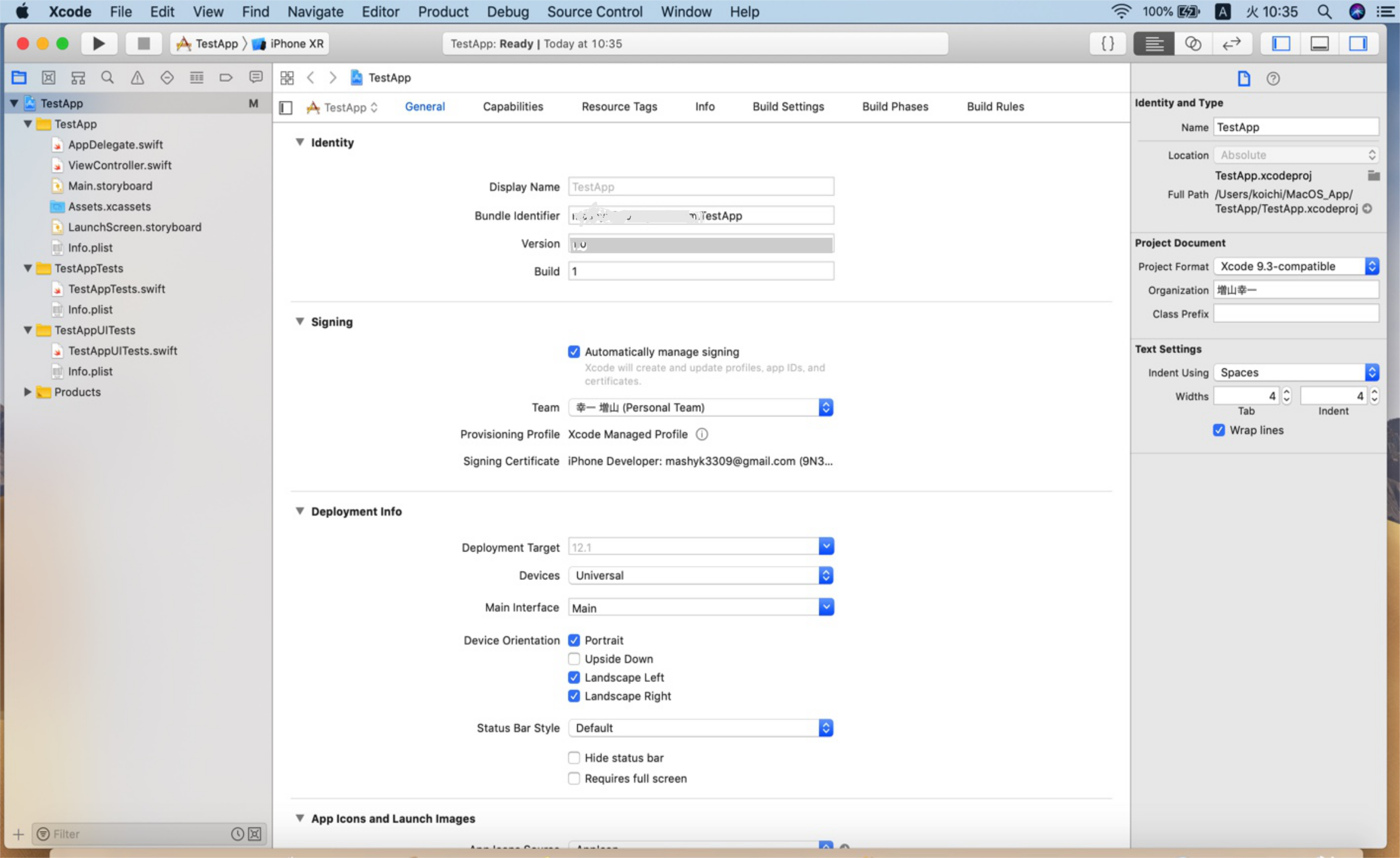1400x858 pixels.
Task: Uncheck Portrait orientation
Action: (x=574, y=641)
